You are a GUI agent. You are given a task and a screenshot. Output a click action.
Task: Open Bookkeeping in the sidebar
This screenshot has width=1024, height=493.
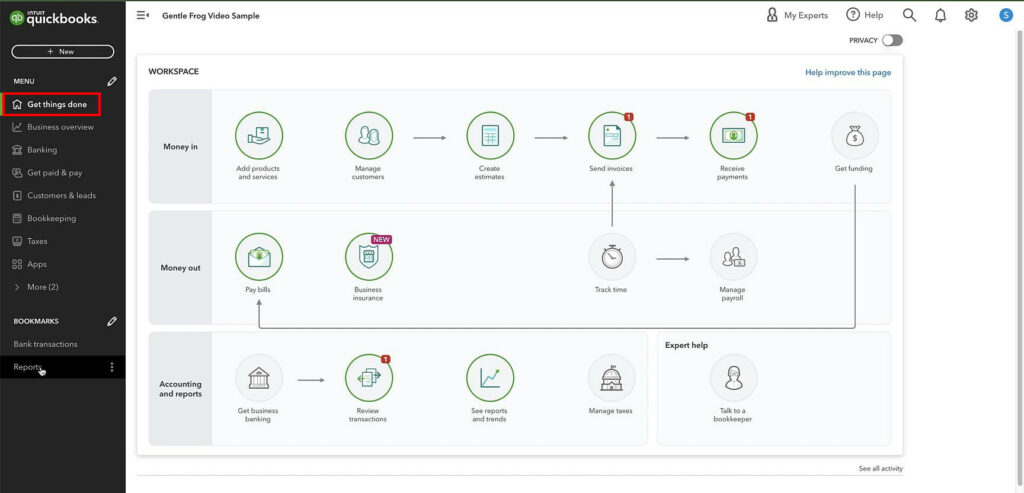pyautogui.click(x=52, y=219)
